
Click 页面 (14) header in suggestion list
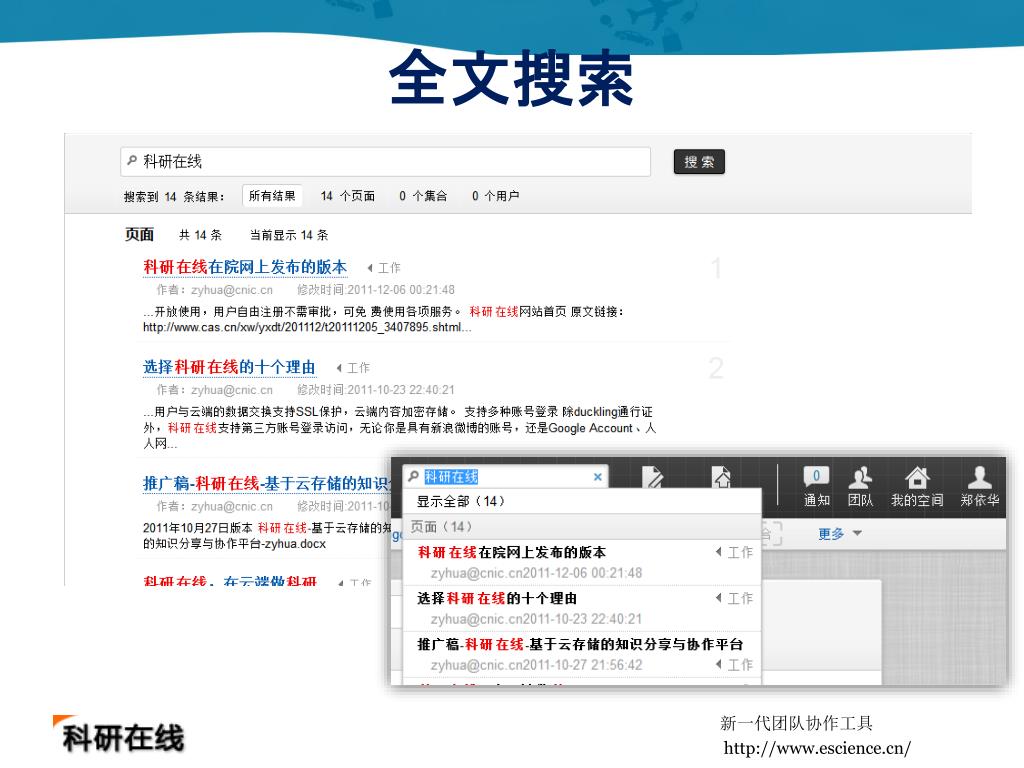[583, 526]
